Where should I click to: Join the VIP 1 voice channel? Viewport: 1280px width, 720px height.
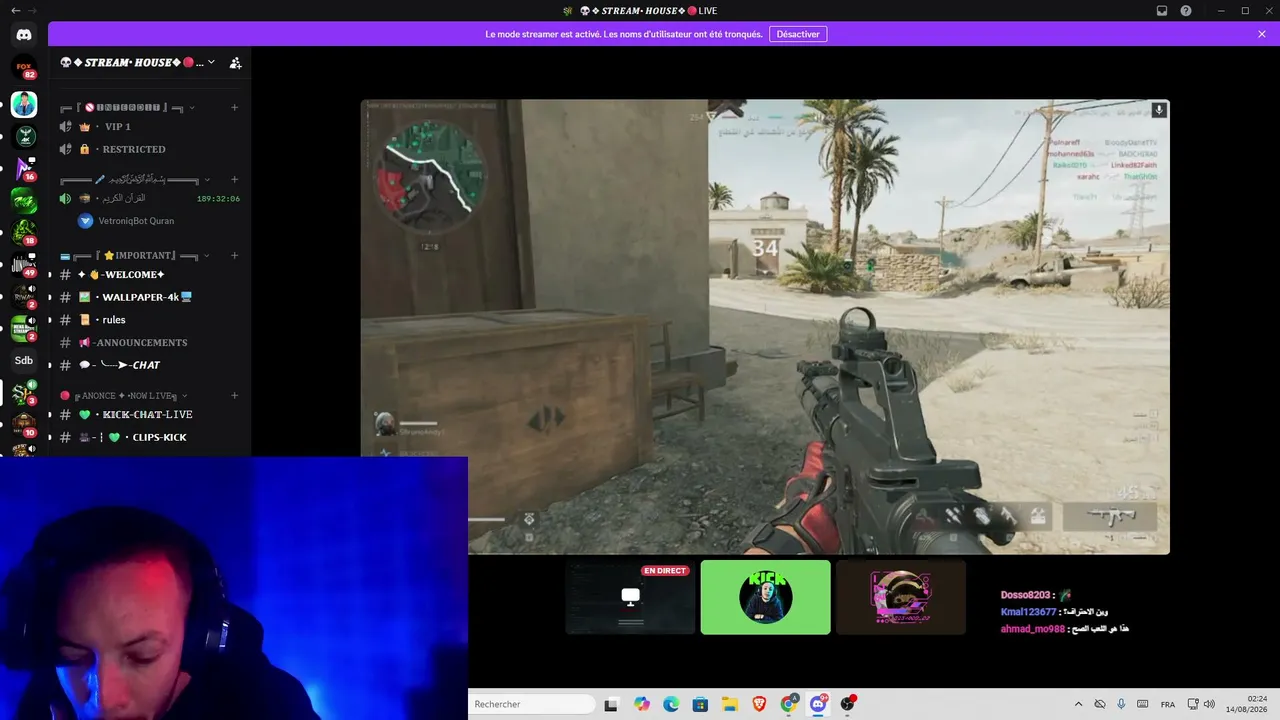pos(150,127)
